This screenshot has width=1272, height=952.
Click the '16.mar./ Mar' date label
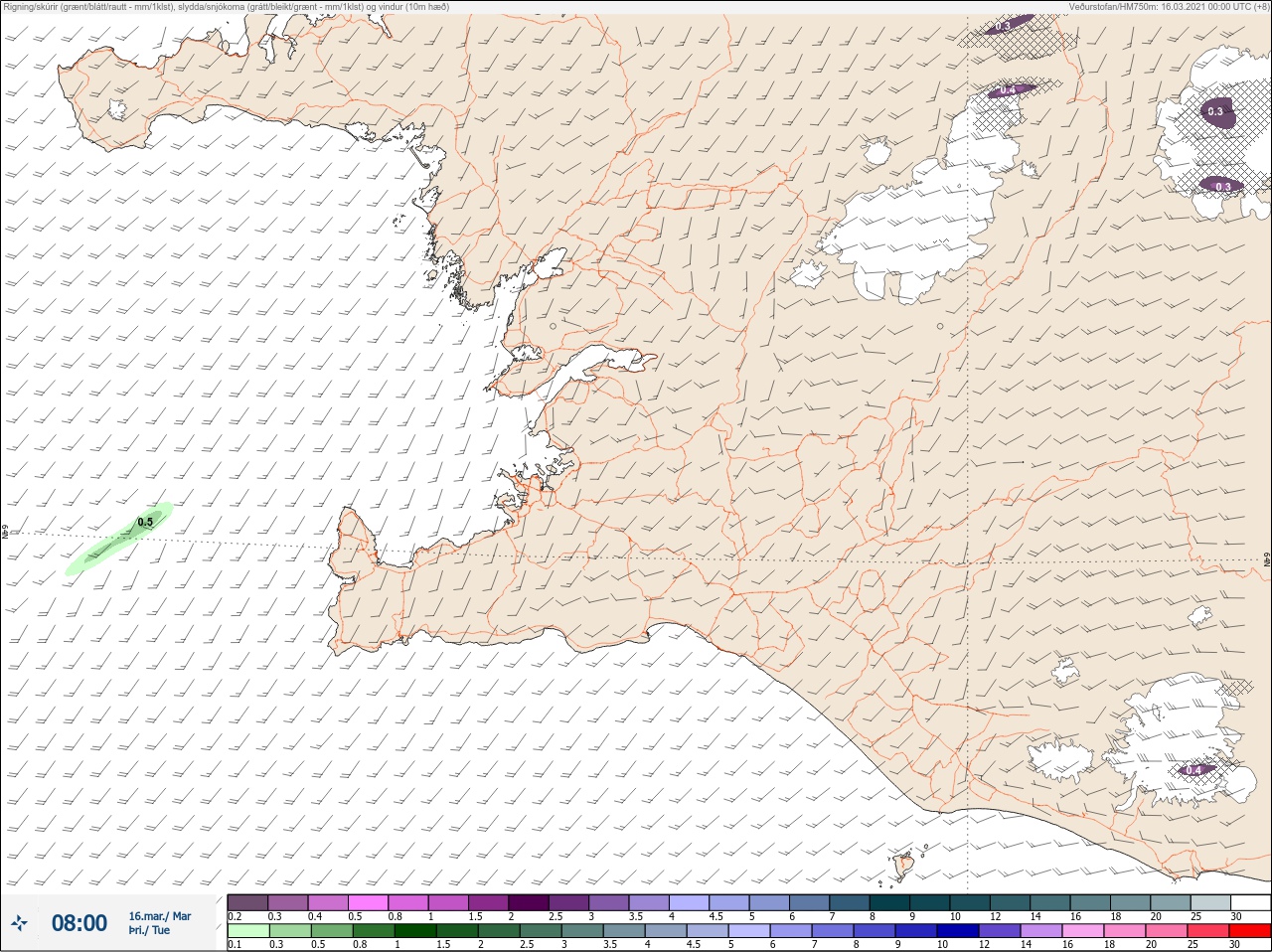(160, 916)
